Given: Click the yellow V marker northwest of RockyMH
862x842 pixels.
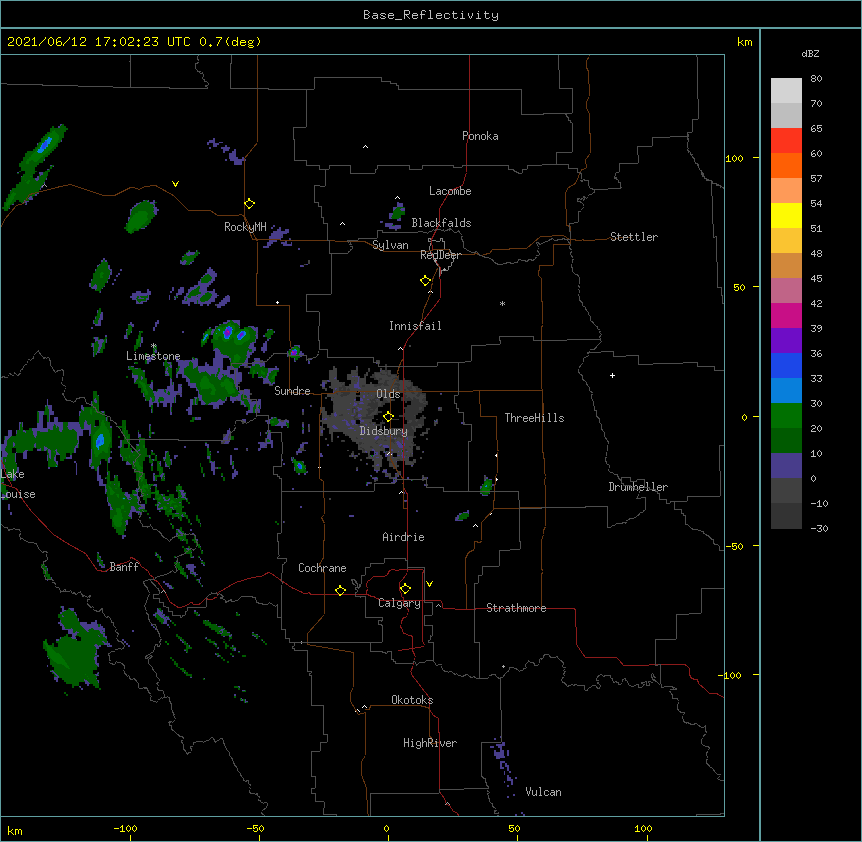Looking at the screenshot, I should coord(175,184).
